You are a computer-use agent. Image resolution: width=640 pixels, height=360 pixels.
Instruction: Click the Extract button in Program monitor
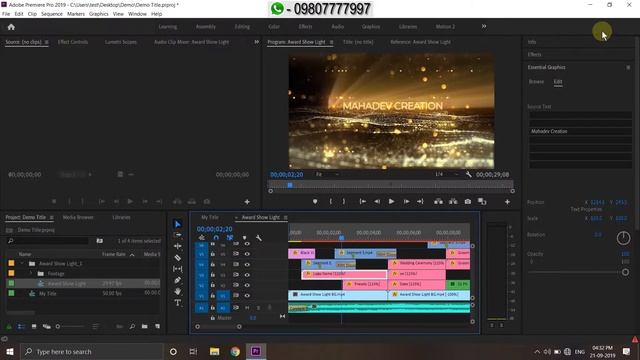point(453,202)
